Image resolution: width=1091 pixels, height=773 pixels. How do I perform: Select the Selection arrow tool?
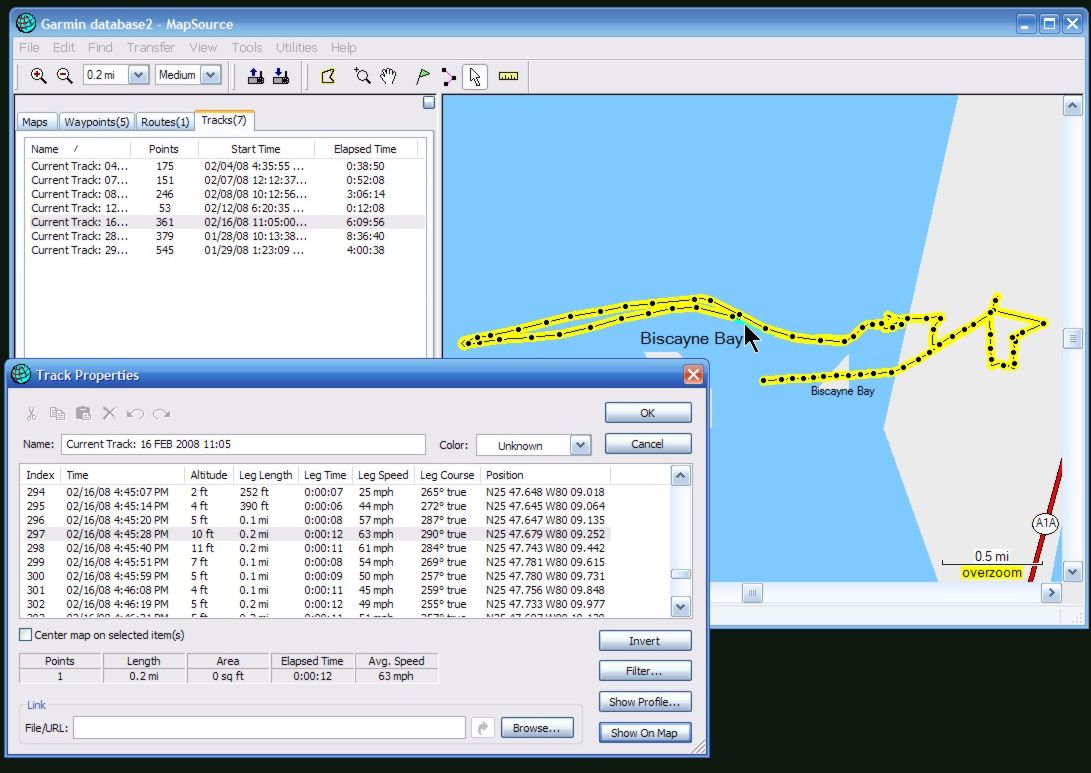point(475,76)
